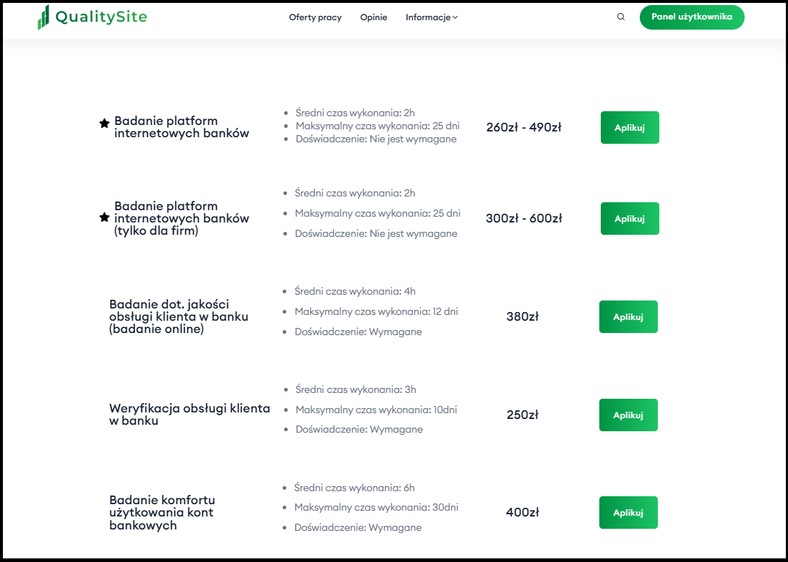
Task: Open Badanie platform internetowych banków title
Action: (181, 127)
